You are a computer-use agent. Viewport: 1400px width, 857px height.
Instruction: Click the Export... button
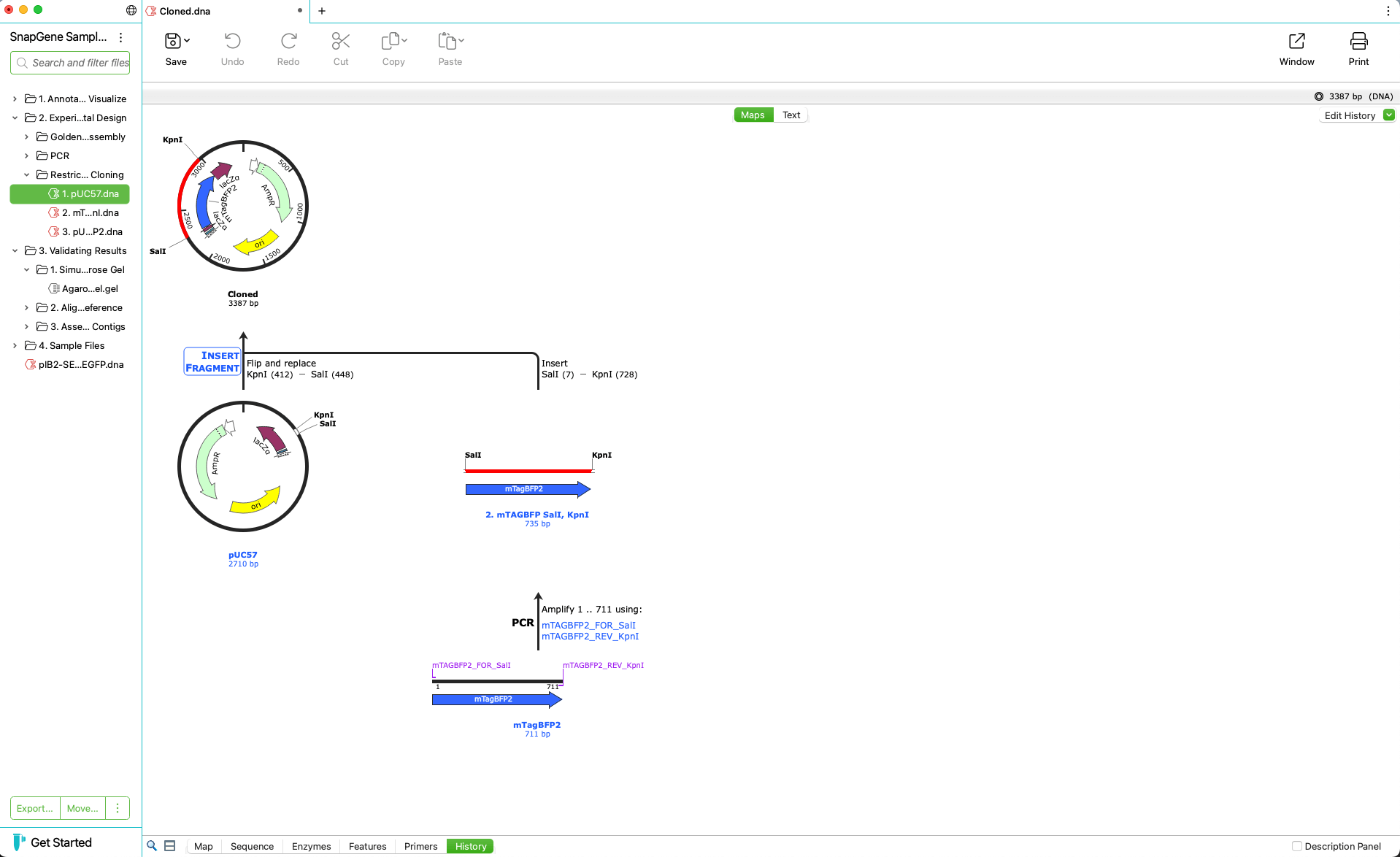click(35, 808)
